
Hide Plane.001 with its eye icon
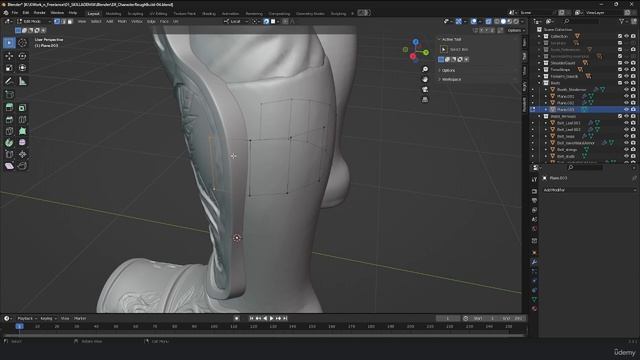(x=626, y=96)
